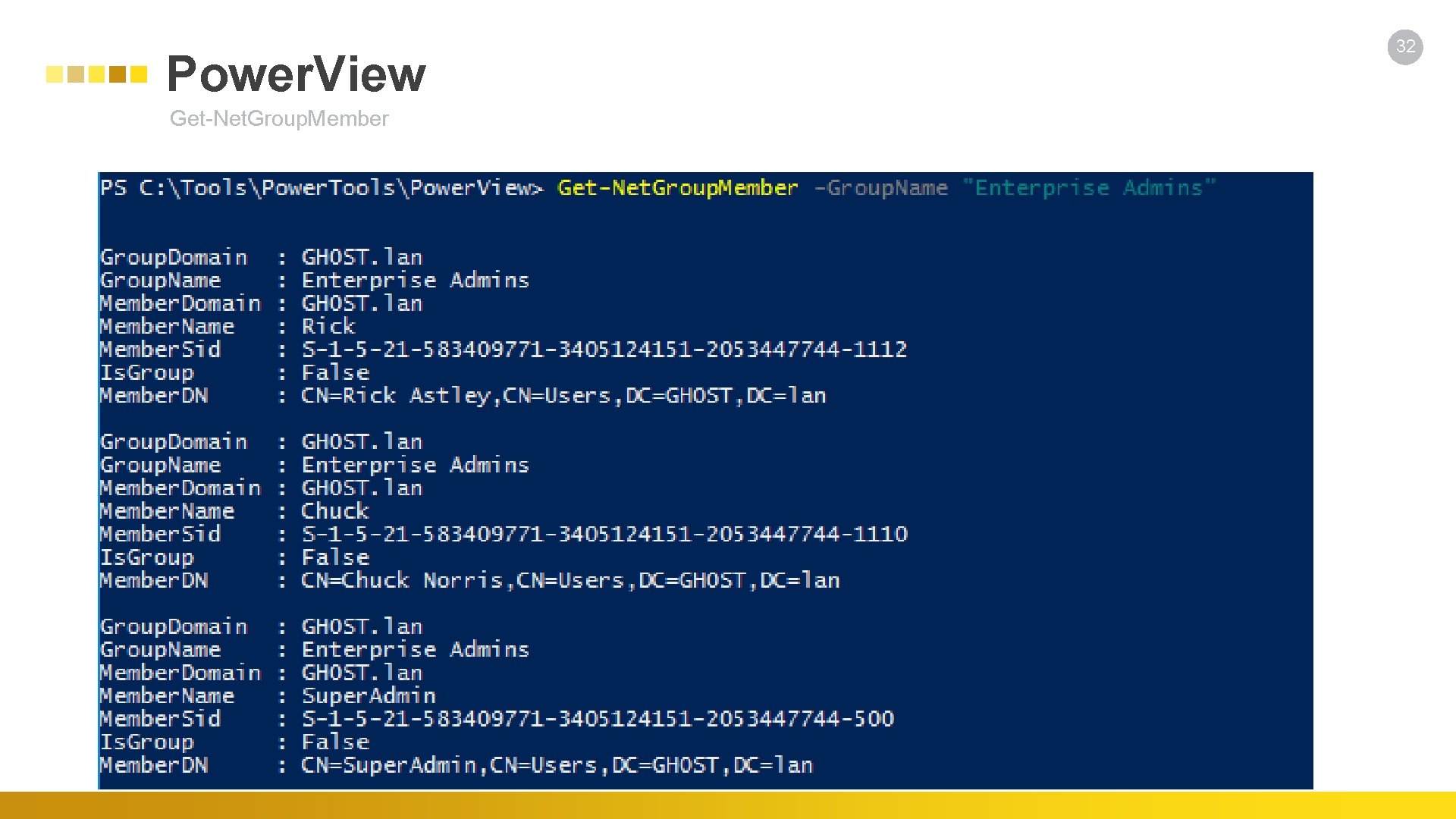The image size is (1456, 819).
Task: Click the -GroupName parameter in the command
Action: [x=880, y=188]
